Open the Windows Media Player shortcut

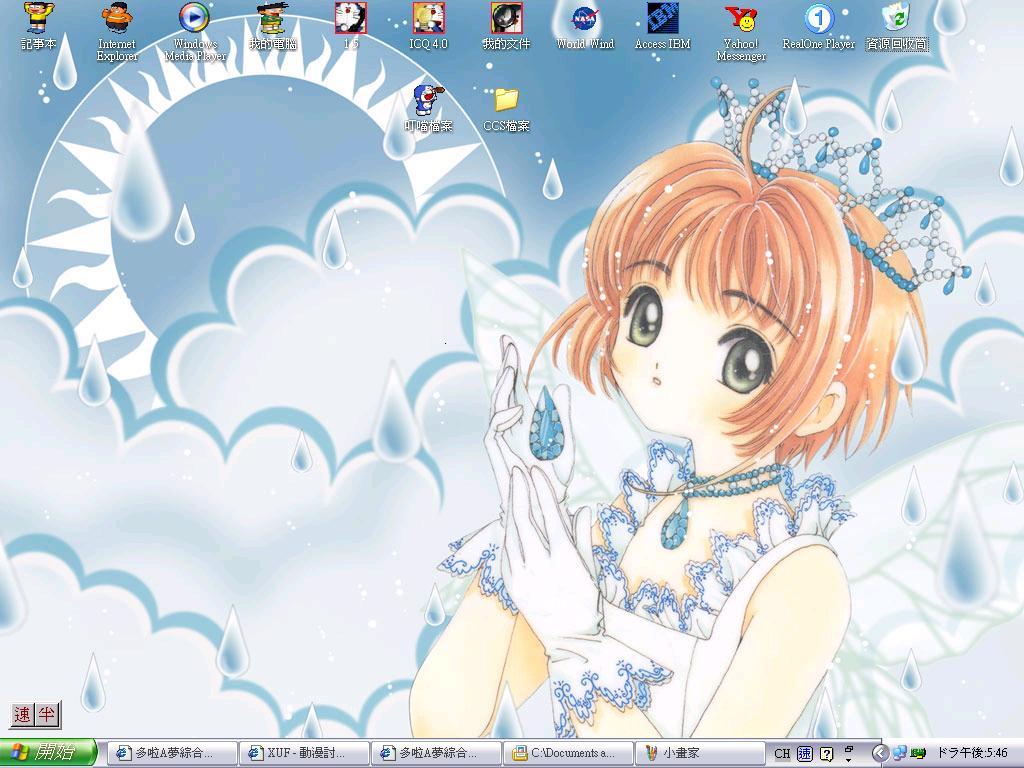click(x=195, y=31)
